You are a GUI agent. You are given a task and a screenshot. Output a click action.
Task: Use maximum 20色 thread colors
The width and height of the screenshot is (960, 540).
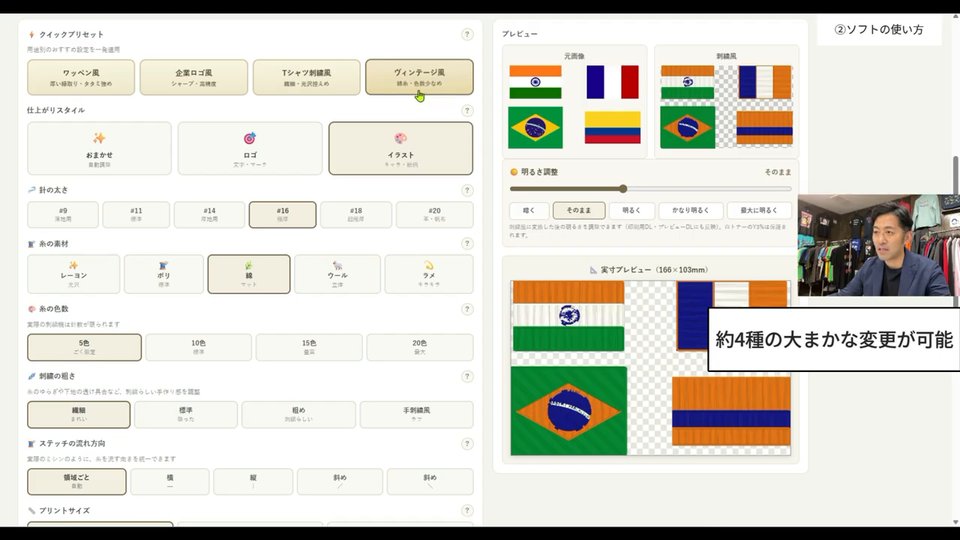click(419, 347)
